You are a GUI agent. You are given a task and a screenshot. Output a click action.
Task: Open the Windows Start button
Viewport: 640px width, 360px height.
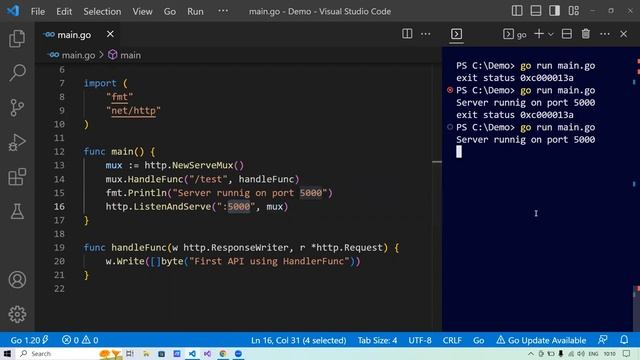(x=7, y=353)
